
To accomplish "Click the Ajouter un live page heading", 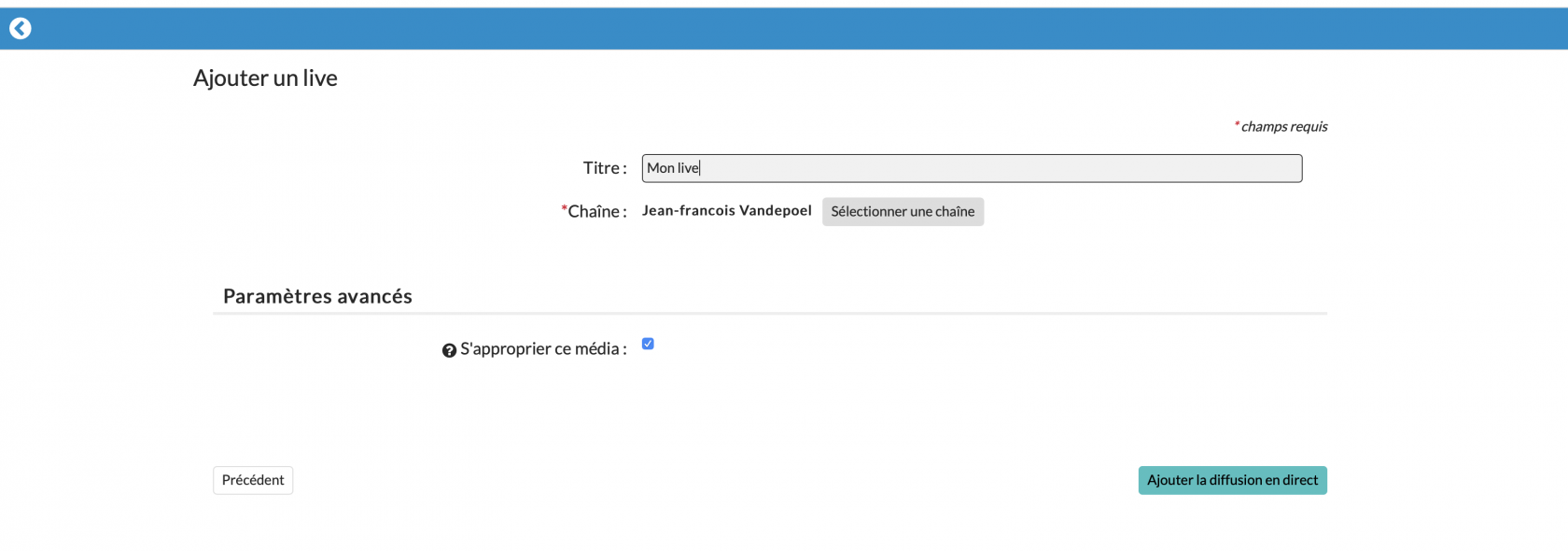I will coord(265,78).
